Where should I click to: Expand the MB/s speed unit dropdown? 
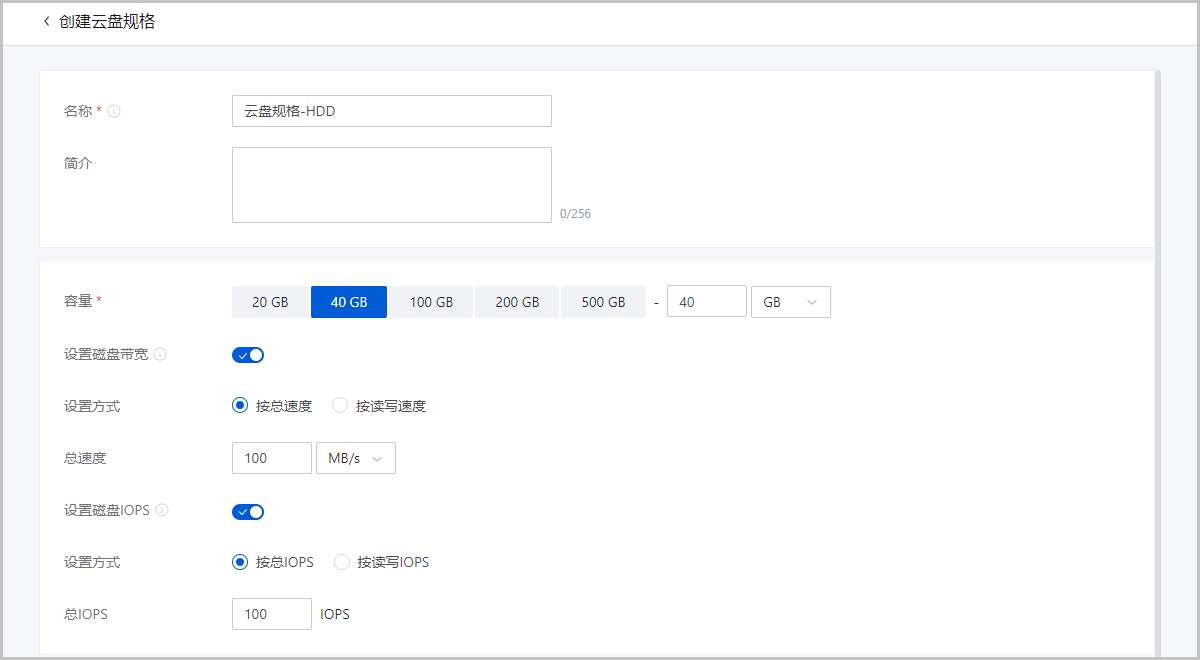(355, 458)
